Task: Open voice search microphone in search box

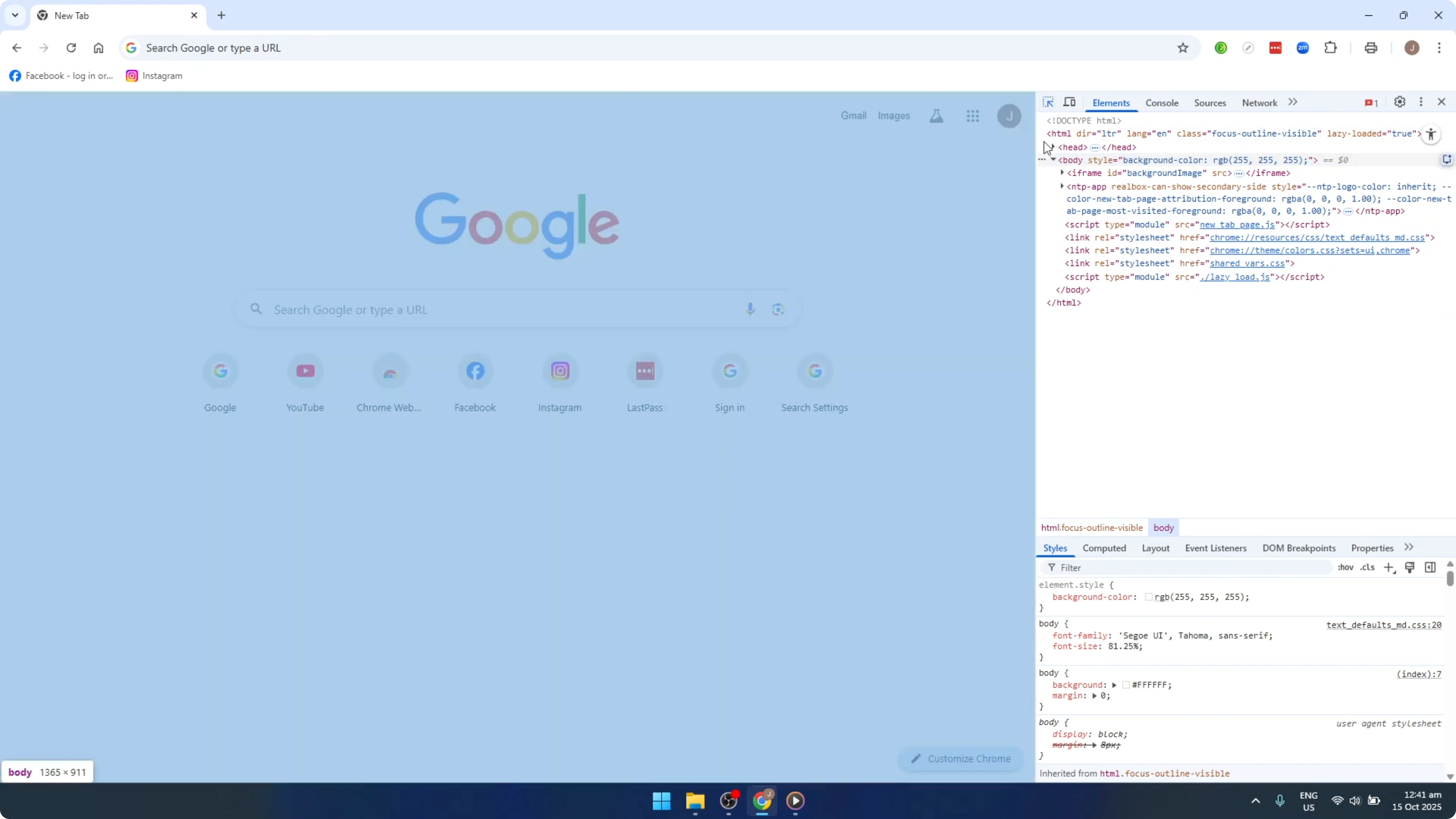Action: pyautogui.click(x=750, y=309)
